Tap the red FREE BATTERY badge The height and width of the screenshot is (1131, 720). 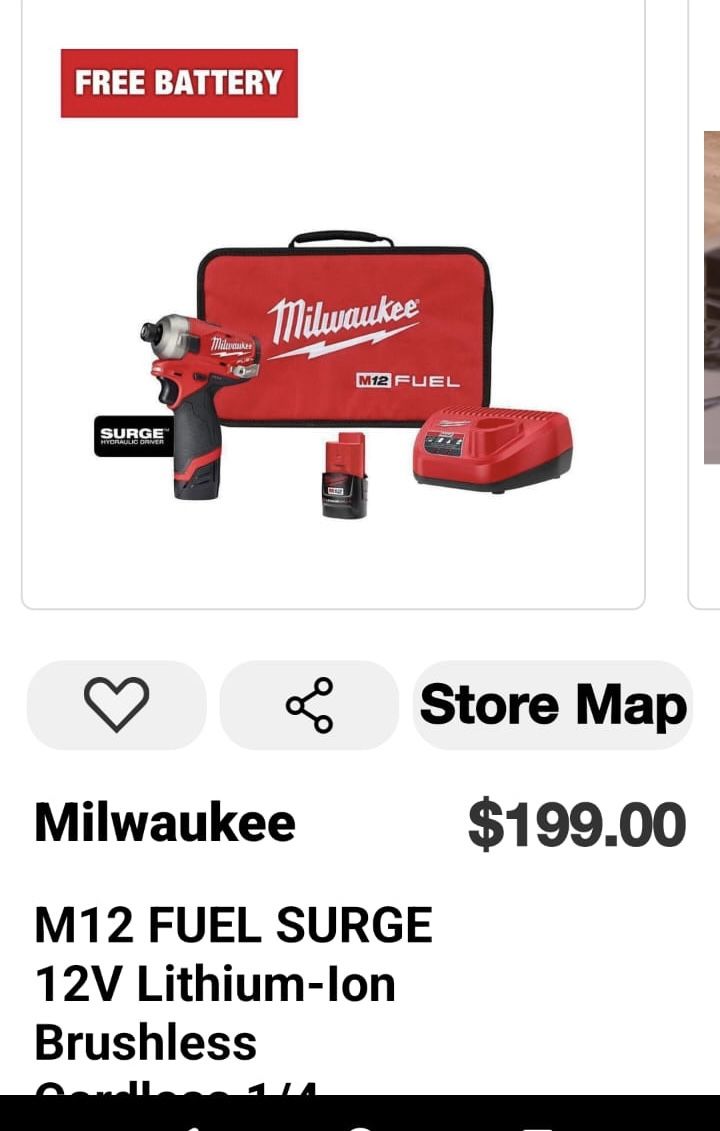pos(179,83)
